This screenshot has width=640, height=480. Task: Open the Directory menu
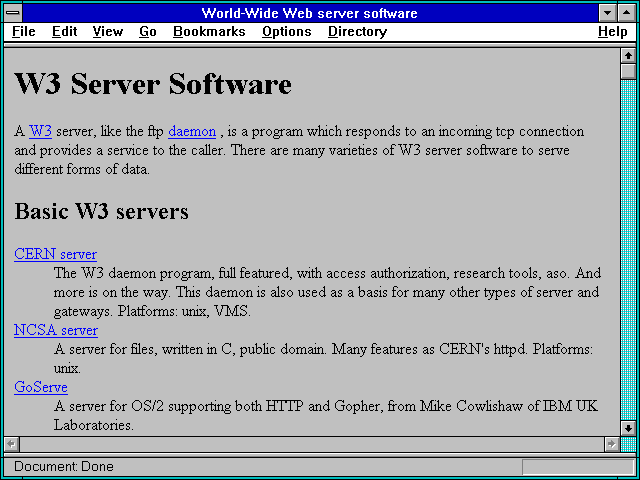coord(358,32)
